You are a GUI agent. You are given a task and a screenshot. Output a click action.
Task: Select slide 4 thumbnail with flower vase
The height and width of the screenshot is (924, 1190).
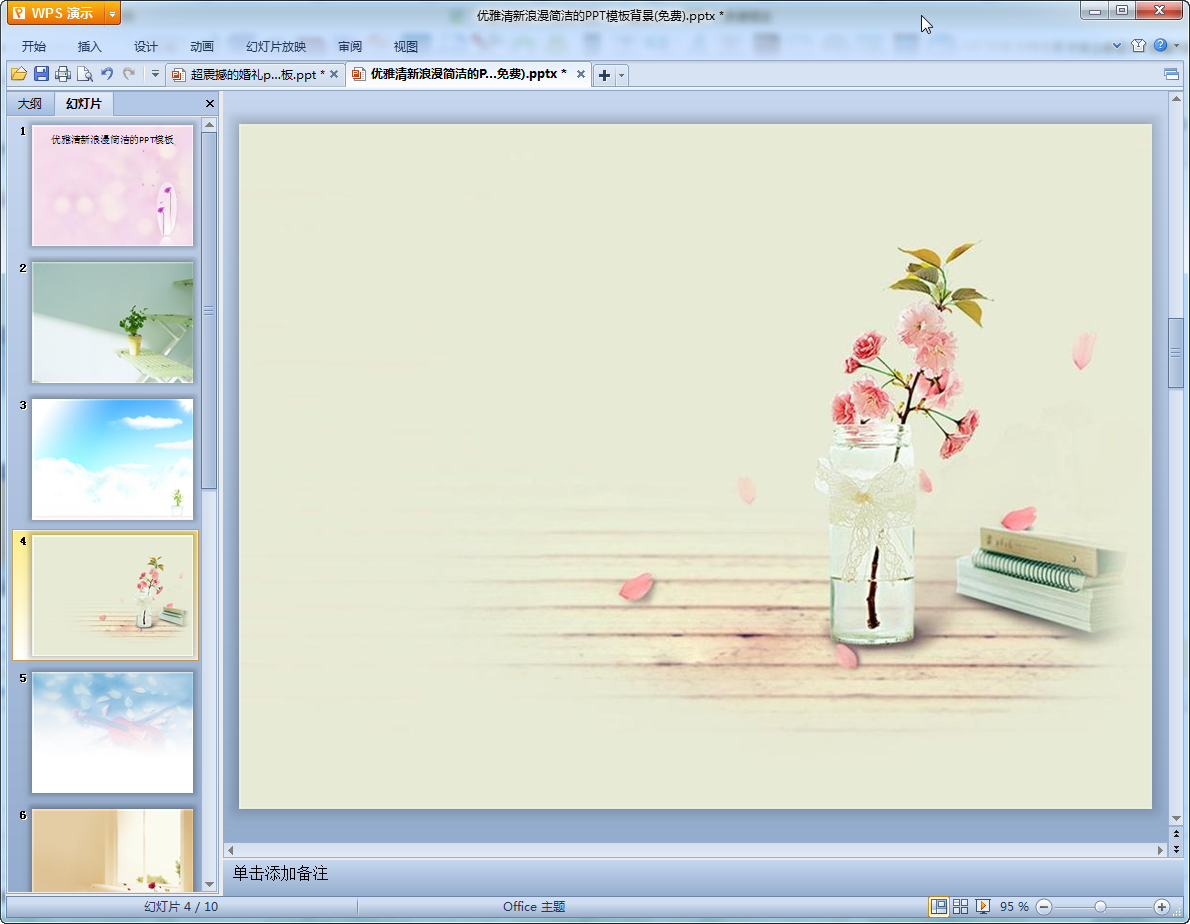point(112,596)
